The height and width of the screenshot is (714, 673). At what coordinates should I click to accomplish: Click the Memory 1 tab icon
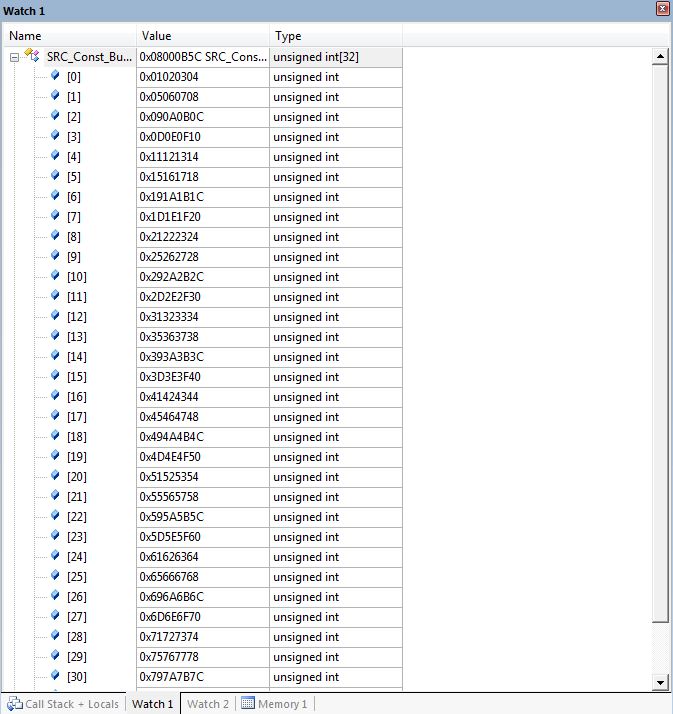tap(247, 704)
